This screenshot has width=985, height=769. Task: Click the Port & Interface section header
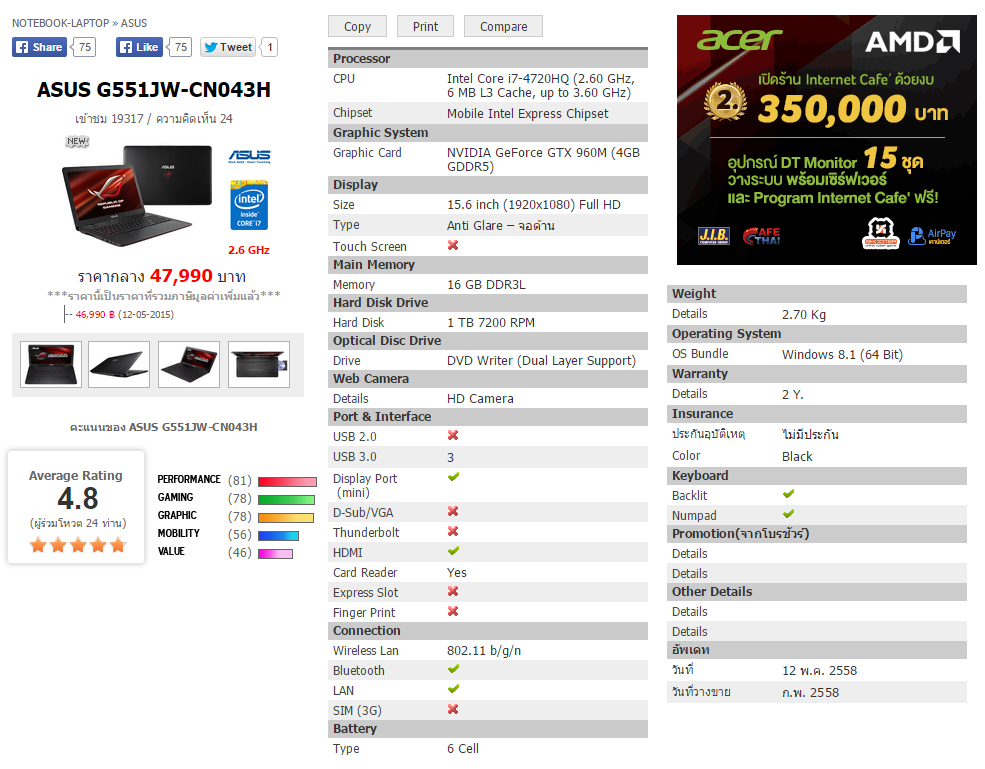487,417
